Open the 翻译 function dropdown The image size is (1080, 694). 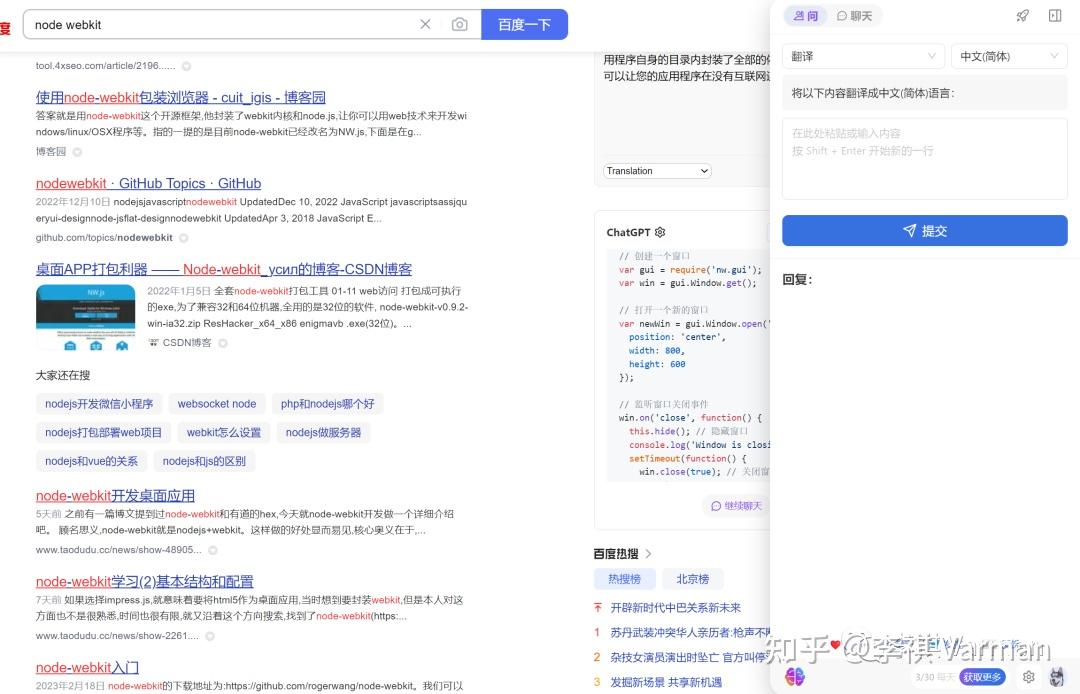[863, 55]
